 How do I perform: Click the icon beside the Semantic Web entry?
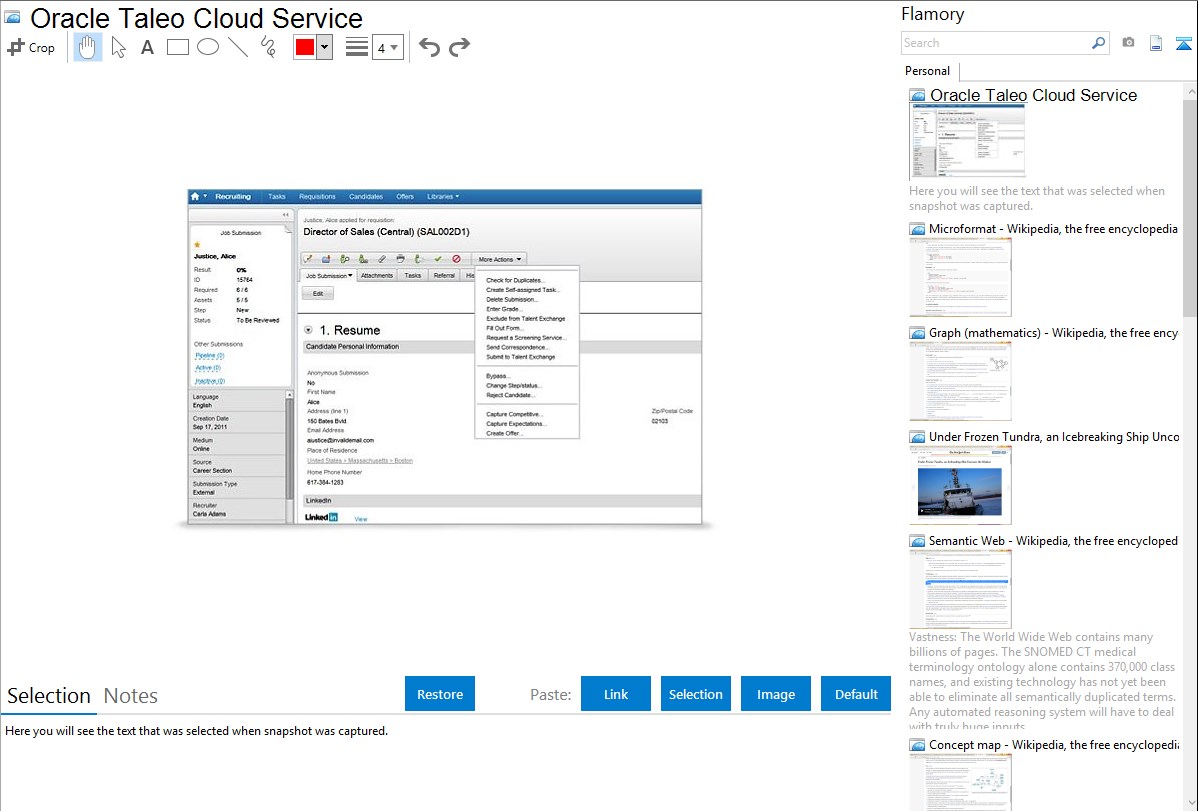pyautogui.click(x=917, y=540)
